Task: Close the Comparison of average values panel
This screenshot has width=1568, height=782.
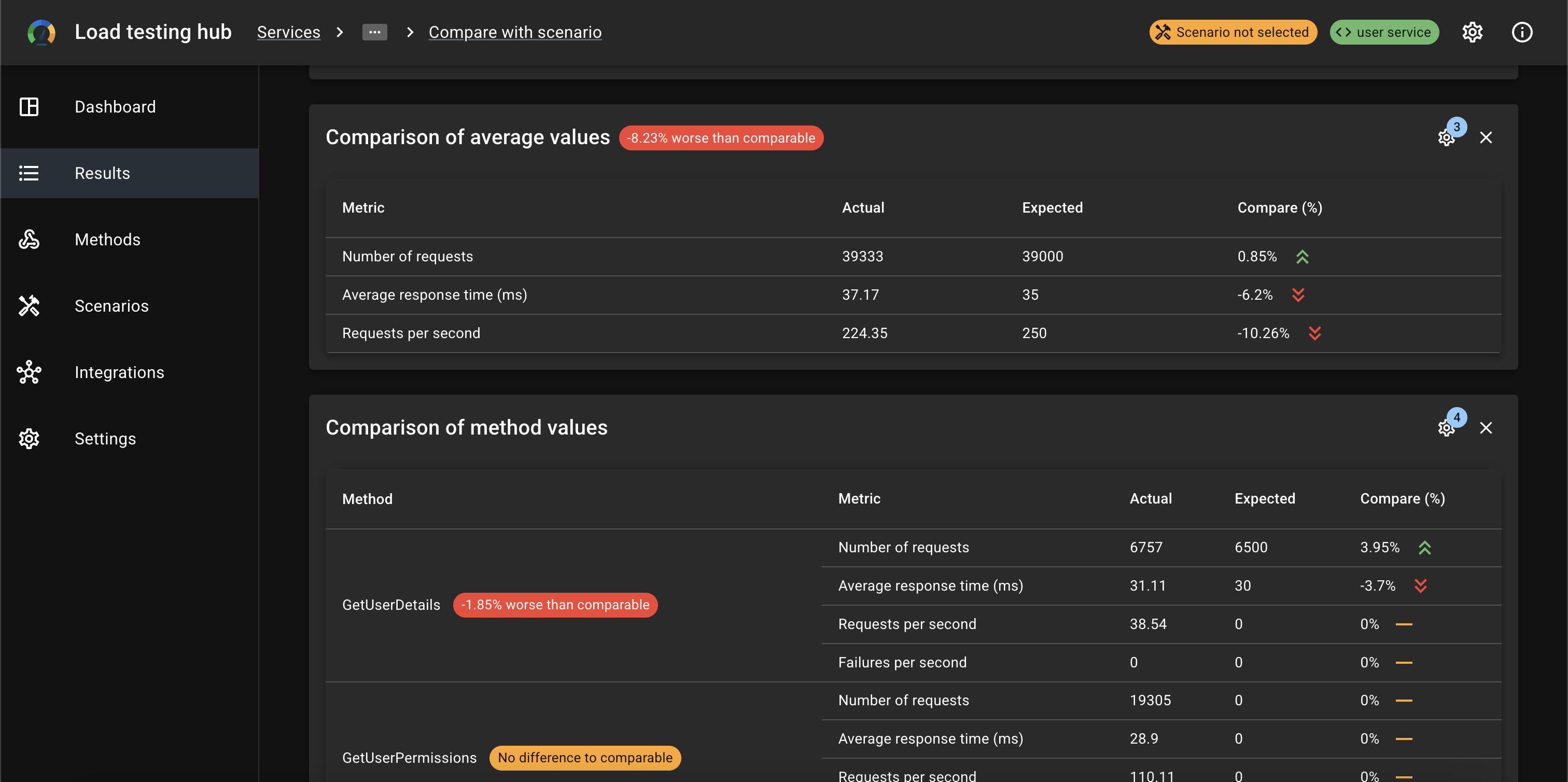Action: 1486,137
